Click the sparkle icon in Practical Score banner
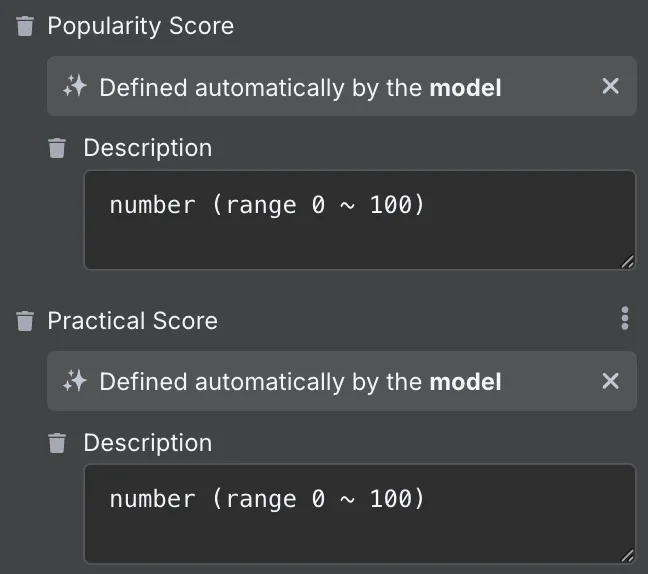The width and height of the screenshot is (648, 574). (x=75, y=381)
